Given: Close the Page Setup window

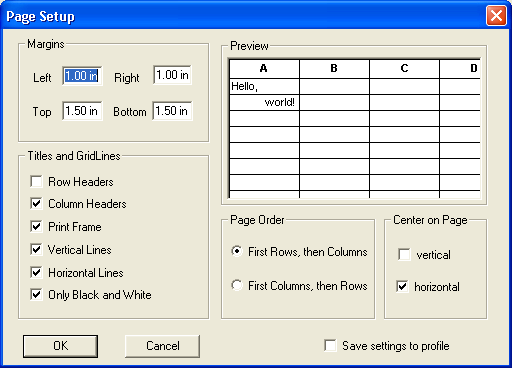Looking at the screenshot, I should coord(496,16).
